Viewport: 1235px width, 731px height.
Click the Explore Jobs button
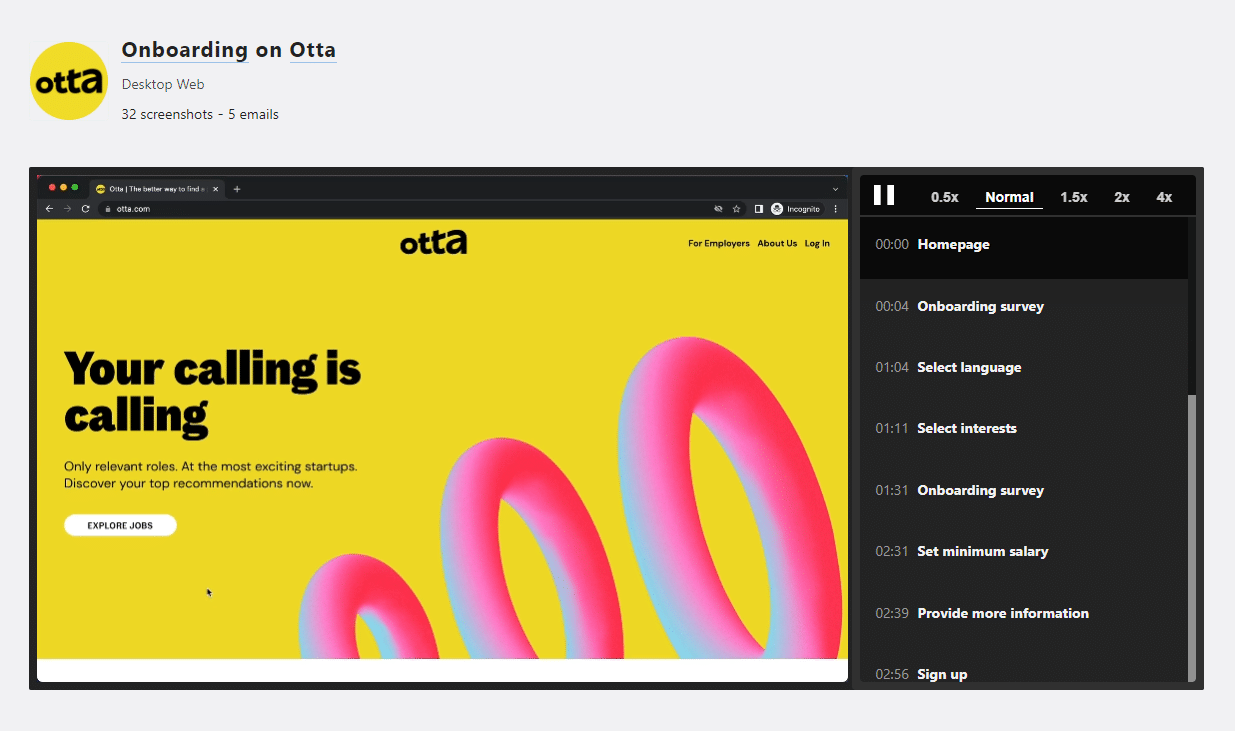tap(120, 525)
